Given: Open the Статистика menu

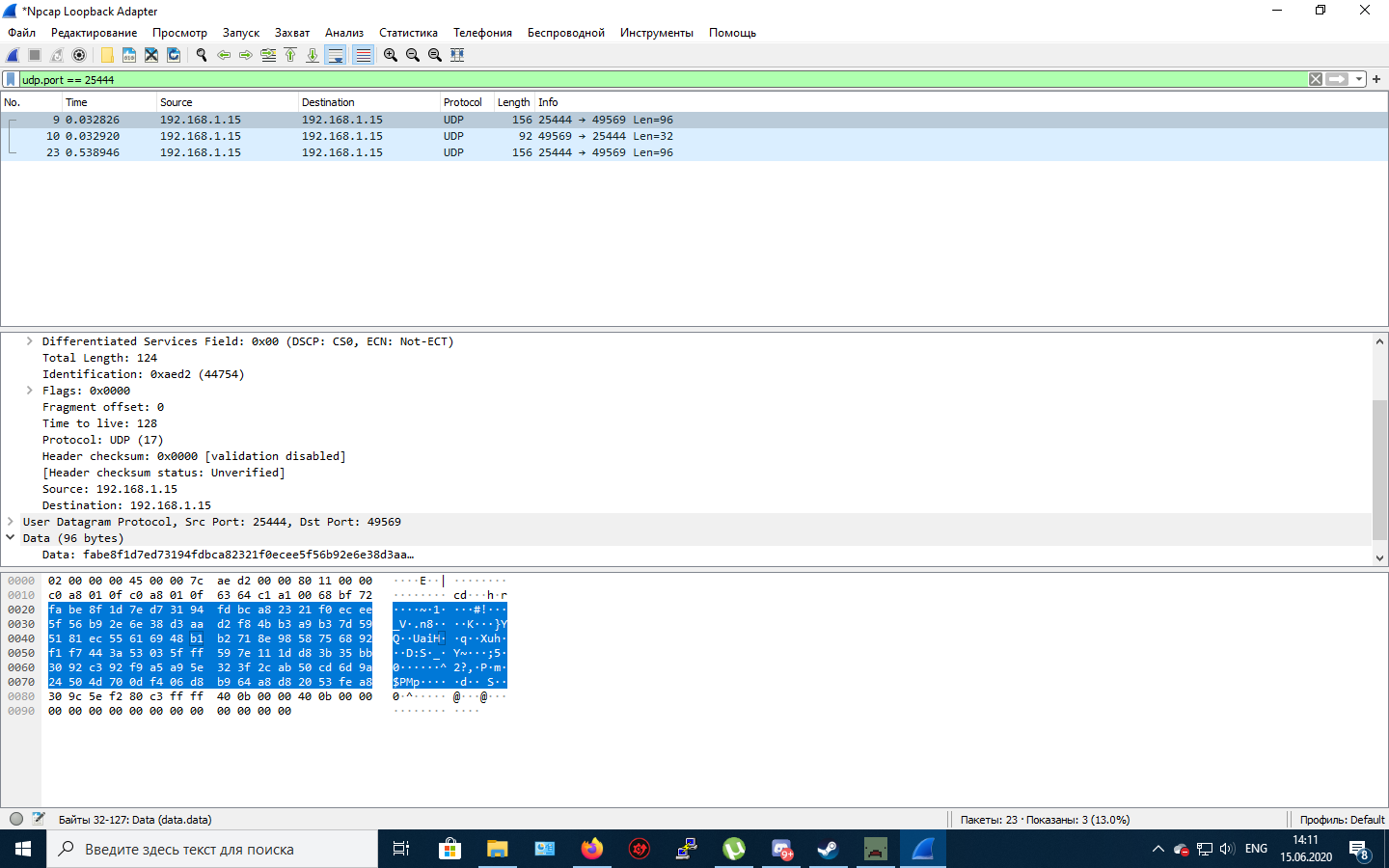Looking at the screenshot, I should 408,33.
